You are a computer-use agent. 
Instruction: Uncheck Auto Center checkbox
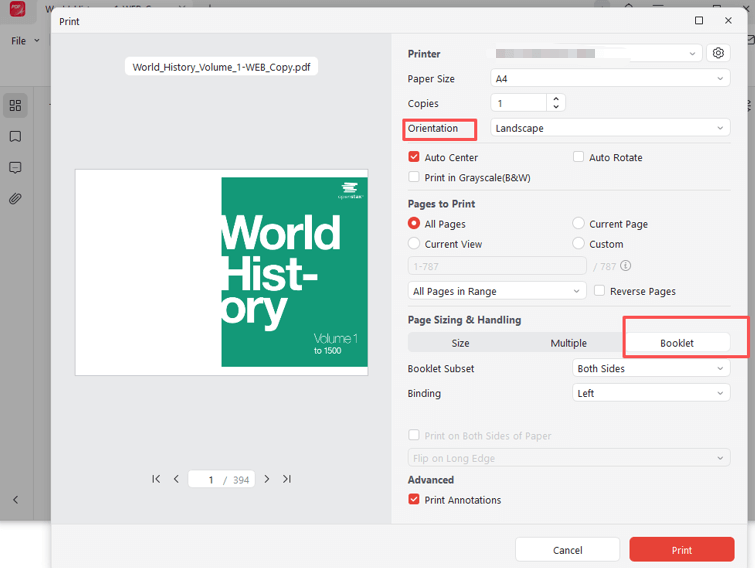(414, 157)
